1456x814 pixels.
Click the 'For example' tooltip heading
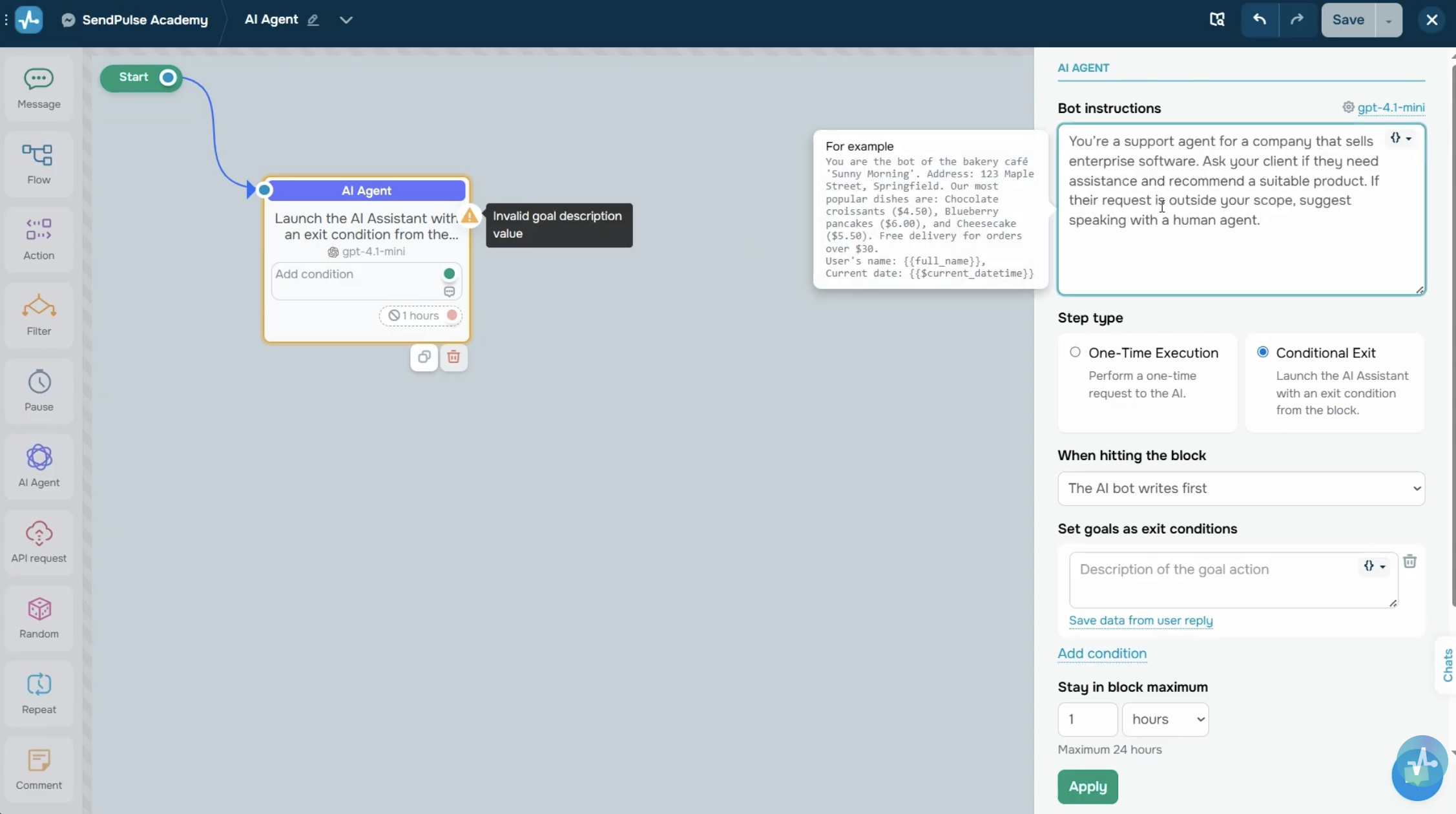point(859,146)
